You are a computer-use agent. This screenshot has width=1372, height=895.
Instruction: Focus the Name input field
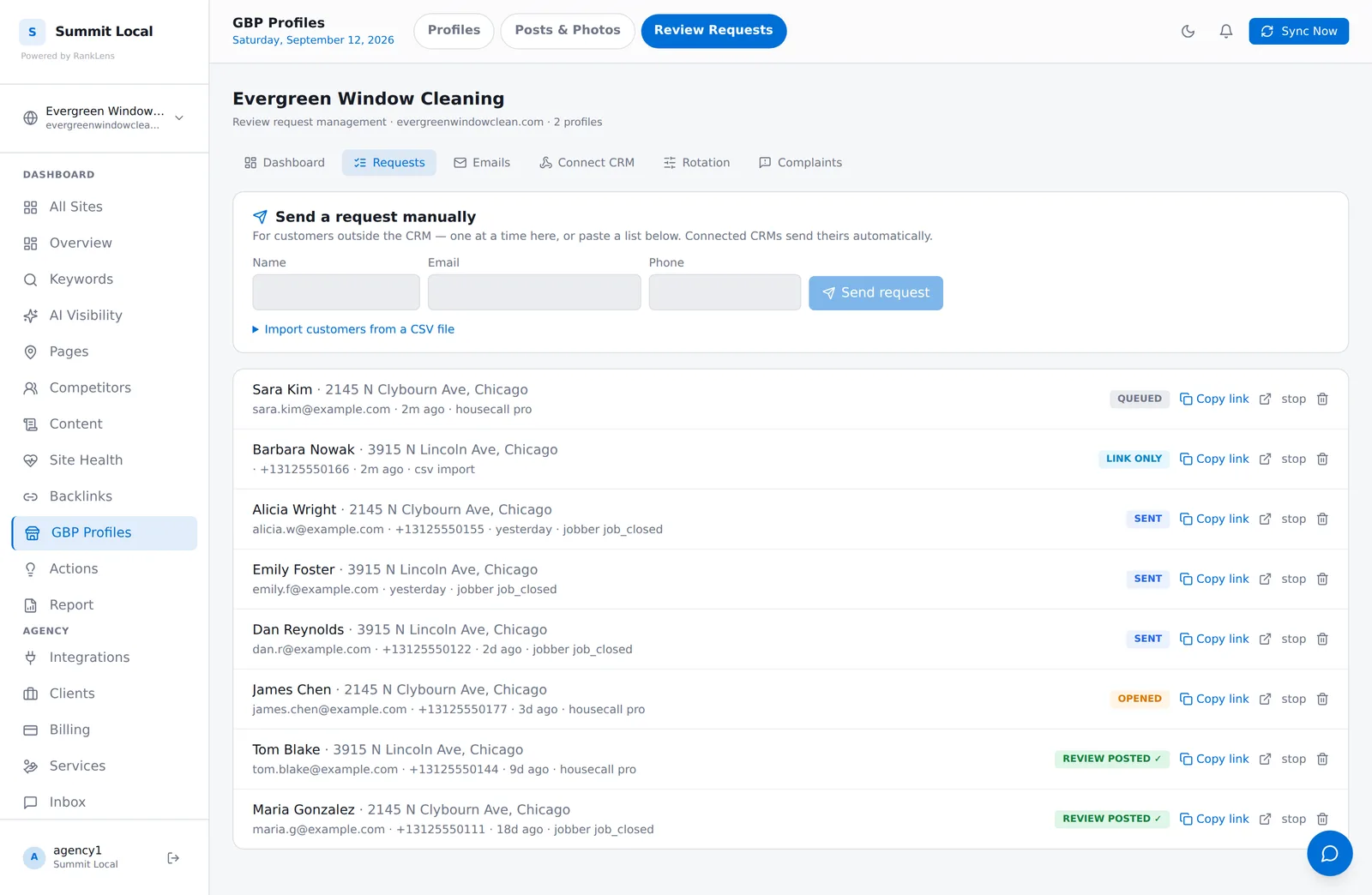(x=336, y=292)
